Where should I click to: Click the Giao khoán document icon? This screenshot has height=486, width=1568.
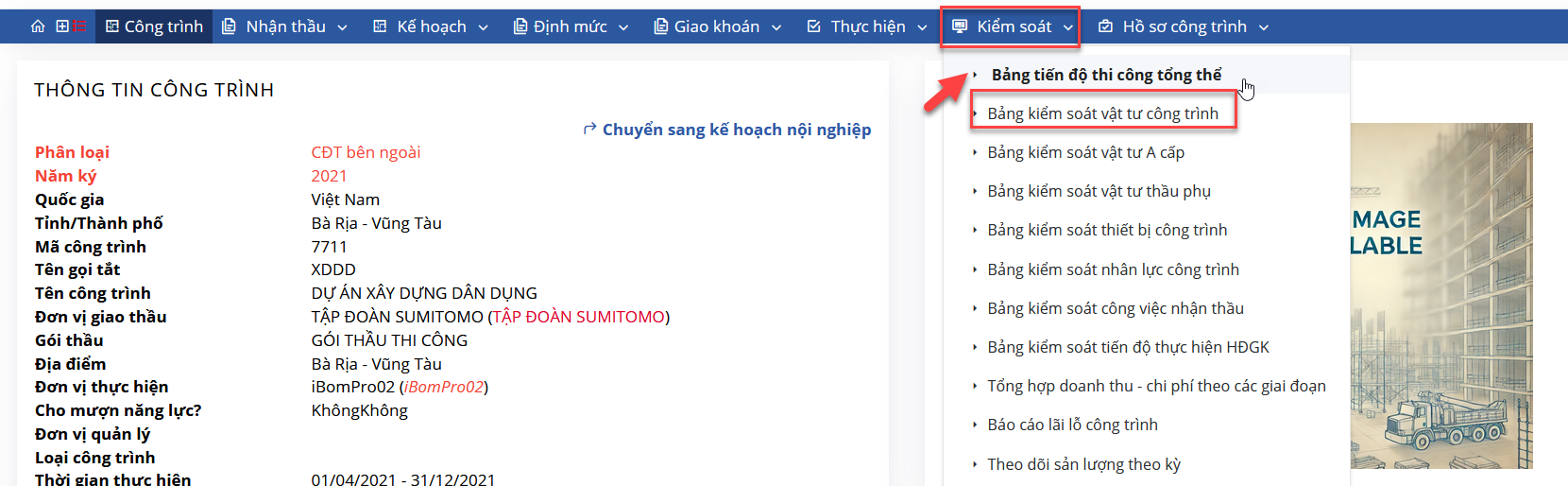(x=661, y=26)
